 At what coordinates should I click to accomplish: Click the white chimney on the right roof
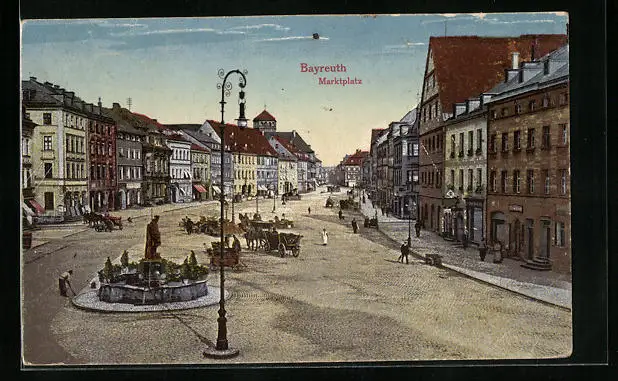click(x=515, y=61)
